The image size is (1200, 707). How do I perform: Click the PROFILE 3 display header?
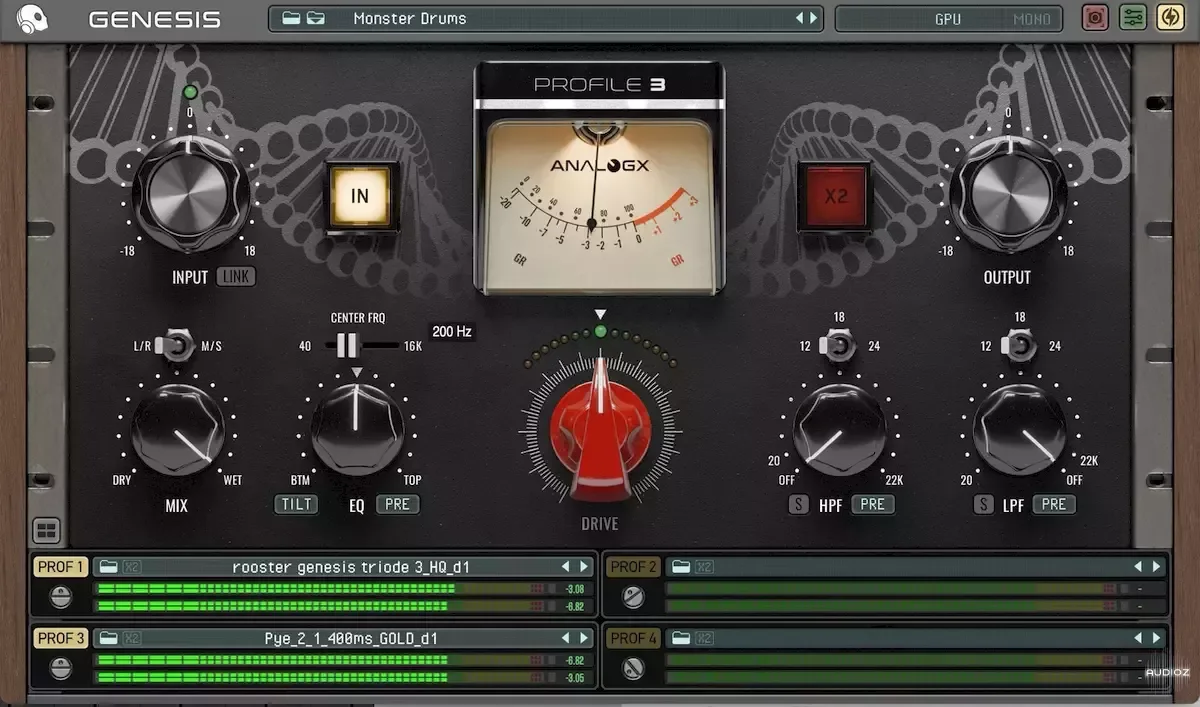(600, 84)
